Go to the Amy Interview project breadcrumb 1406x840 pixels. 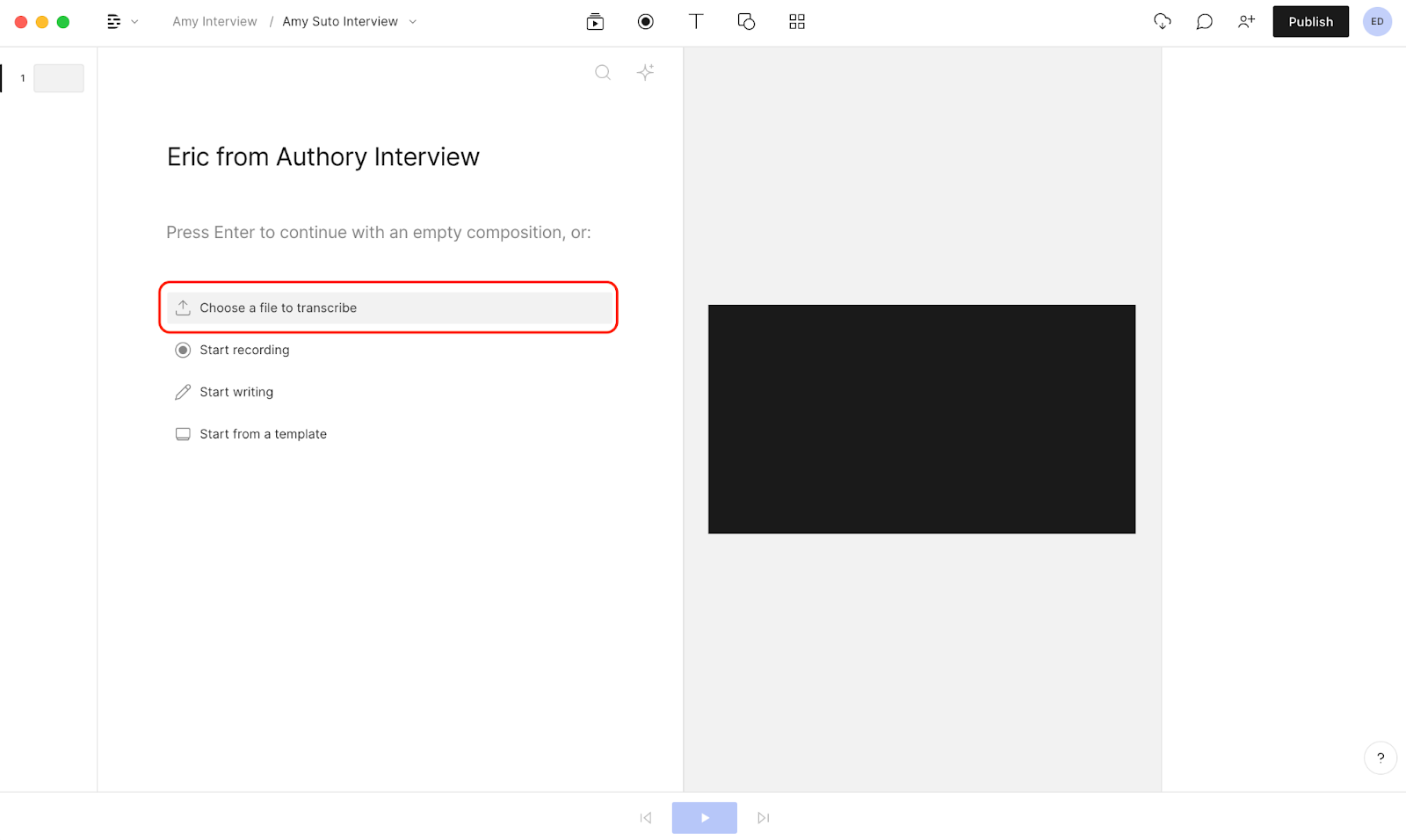(214, 21)
